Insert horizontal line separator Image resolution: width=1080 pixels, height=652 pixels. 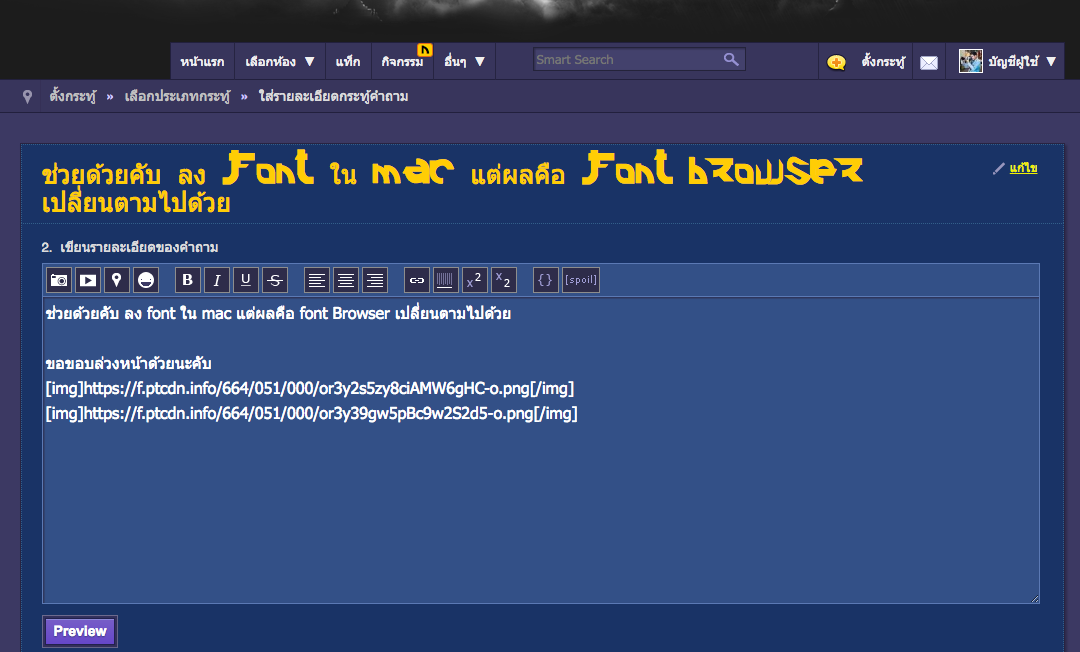pos(446,280)
